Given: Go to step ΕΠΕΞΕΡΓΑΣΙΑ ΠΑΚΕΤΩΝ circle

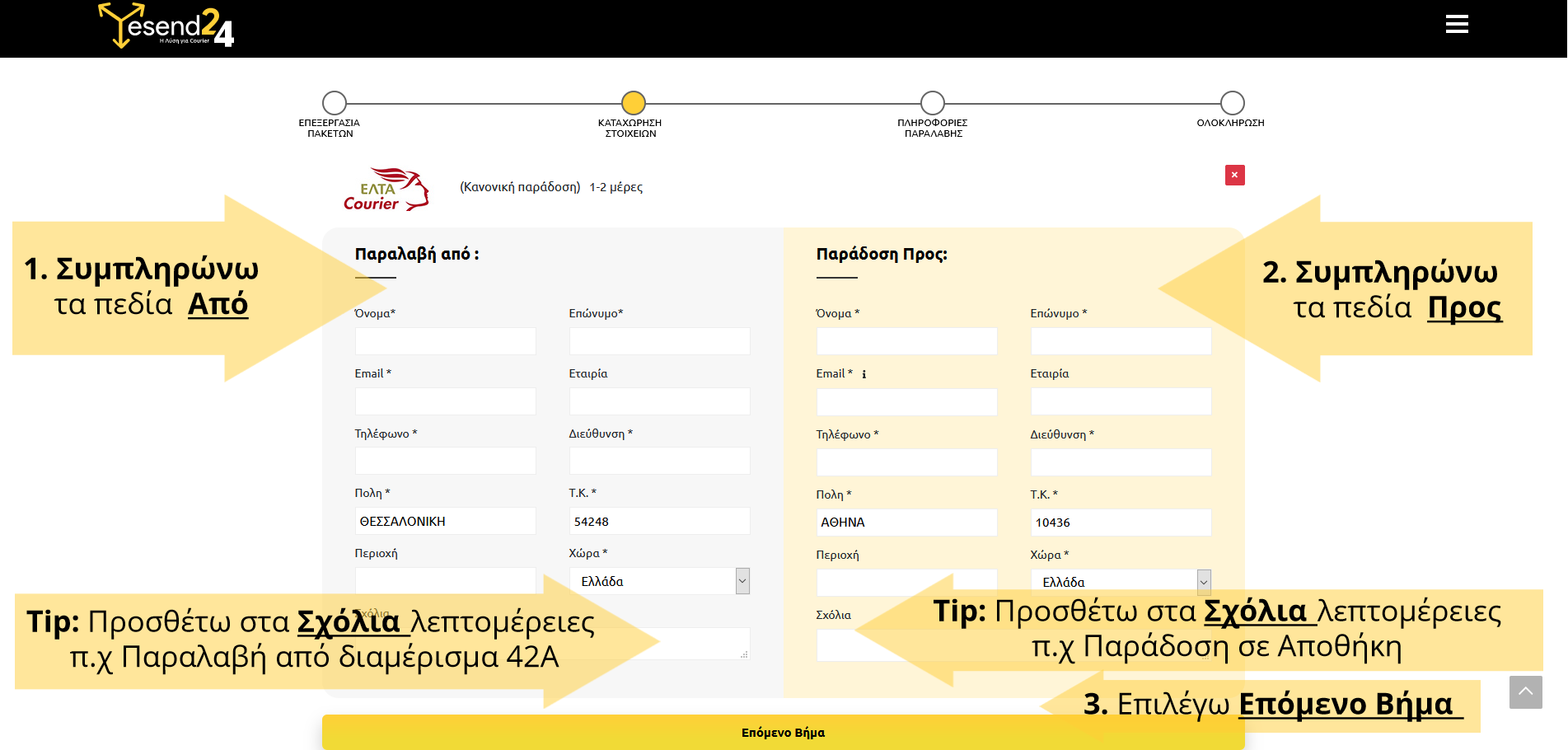Looking at the screenshot, I should pyautogui.click(x=334, y=103).
